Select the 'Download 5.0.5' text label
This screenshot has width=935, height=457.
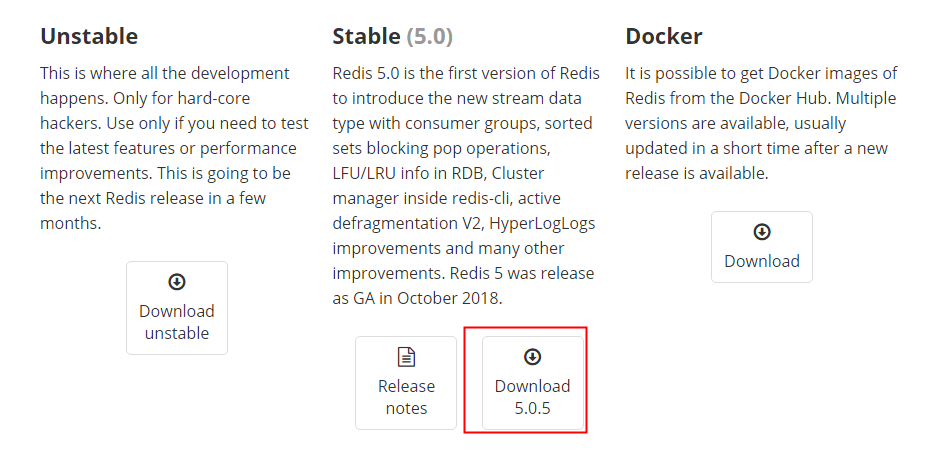pos(532,397)
